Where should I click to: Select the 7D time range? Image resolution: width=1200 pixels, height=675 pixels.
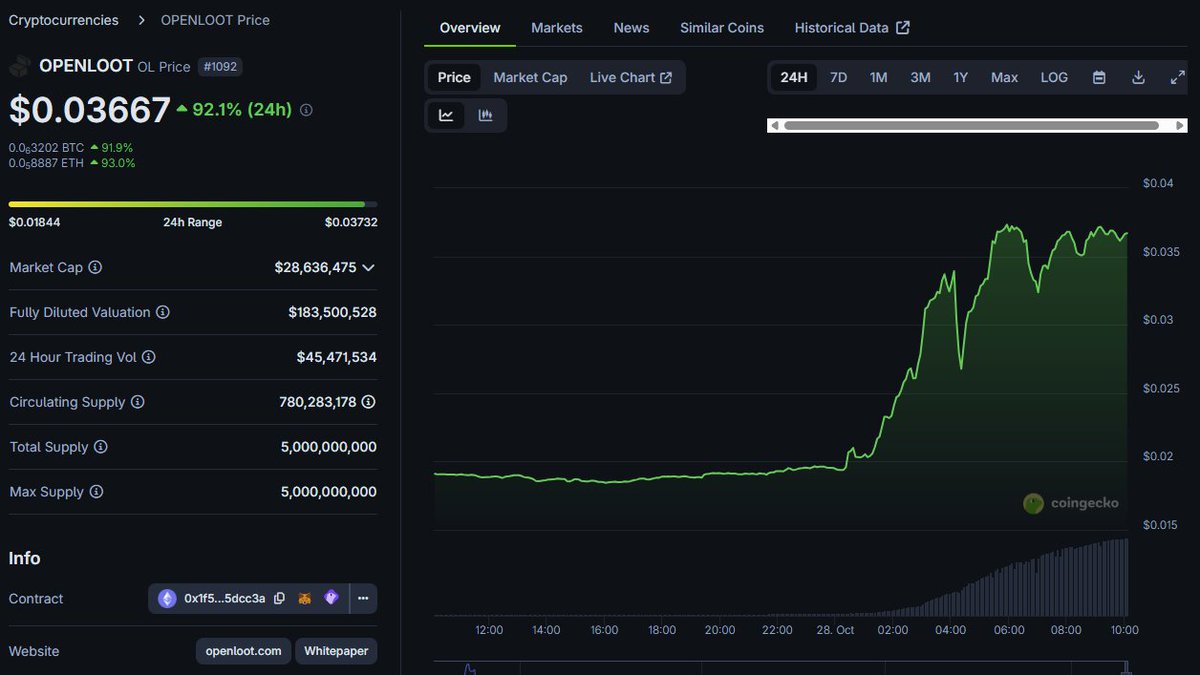point(838,77)
